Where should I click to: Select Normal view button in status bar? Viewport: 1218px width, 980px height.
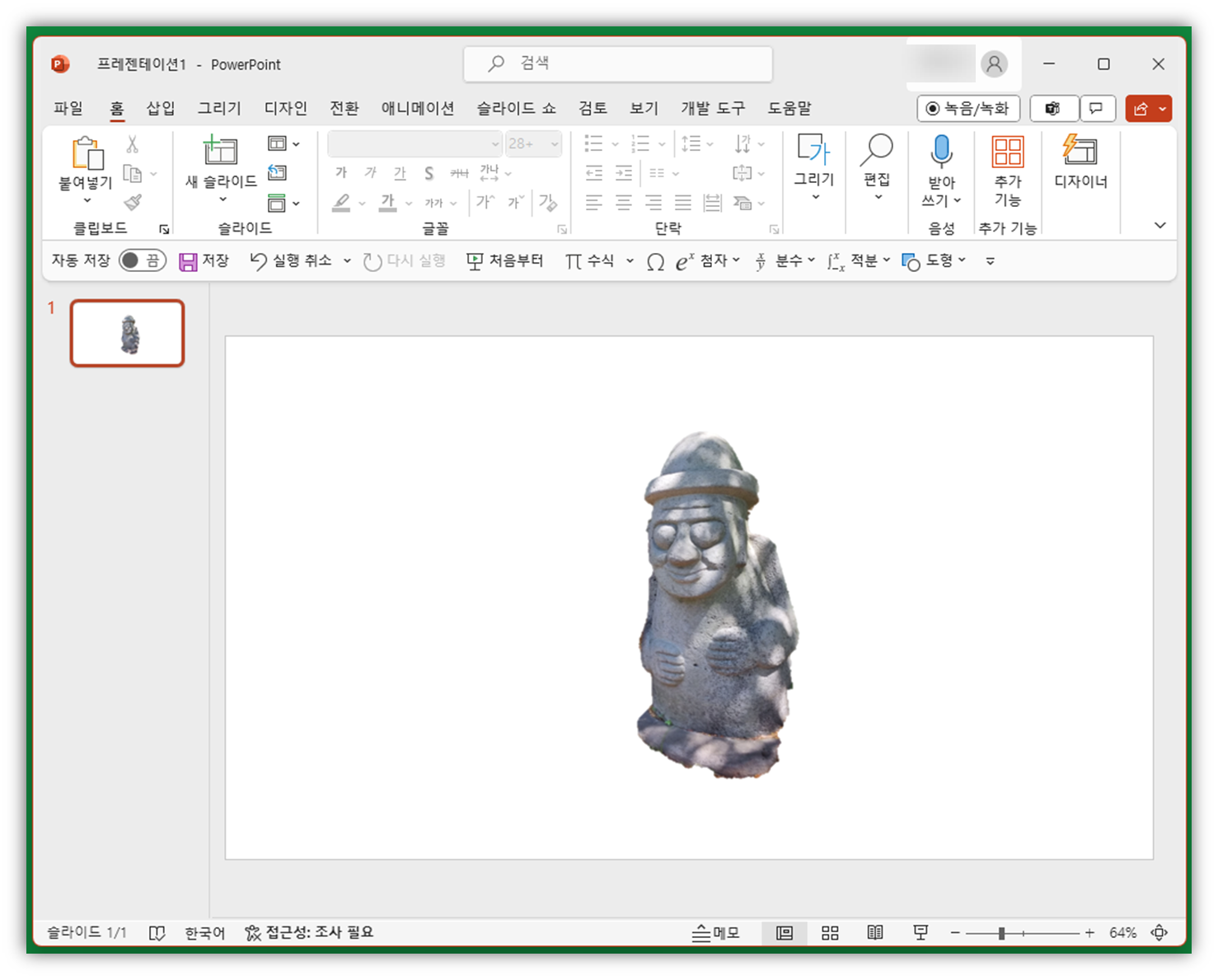(x=785, y=932)
